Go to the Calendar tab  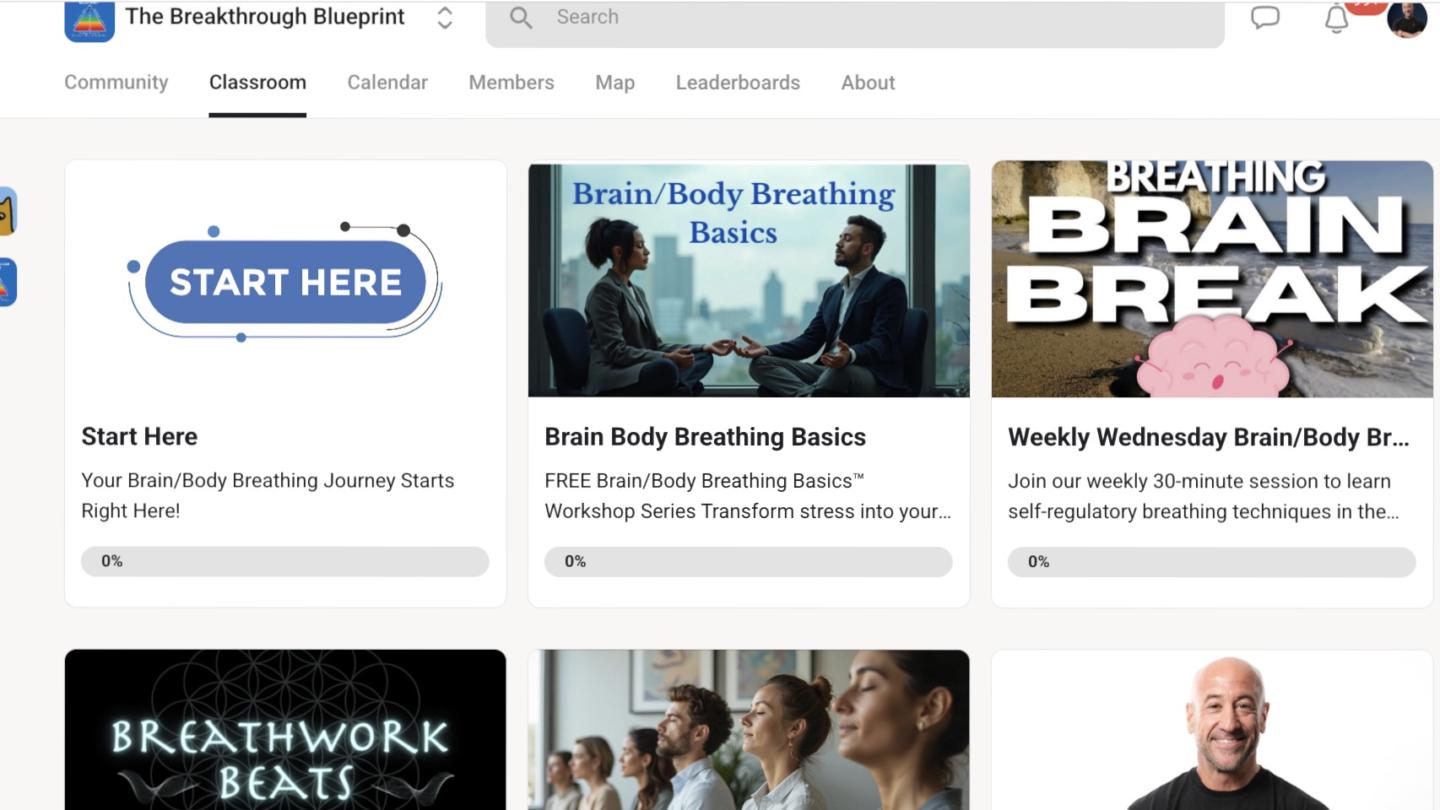[x=387, y=83]
